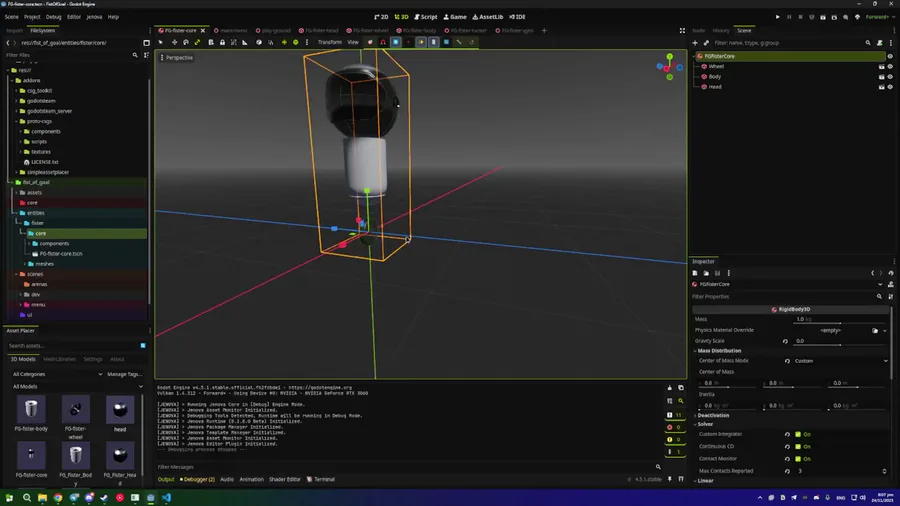
Task: Open Chrome from the taskbar
Action: pyautogui.click(x=58, y=497)
